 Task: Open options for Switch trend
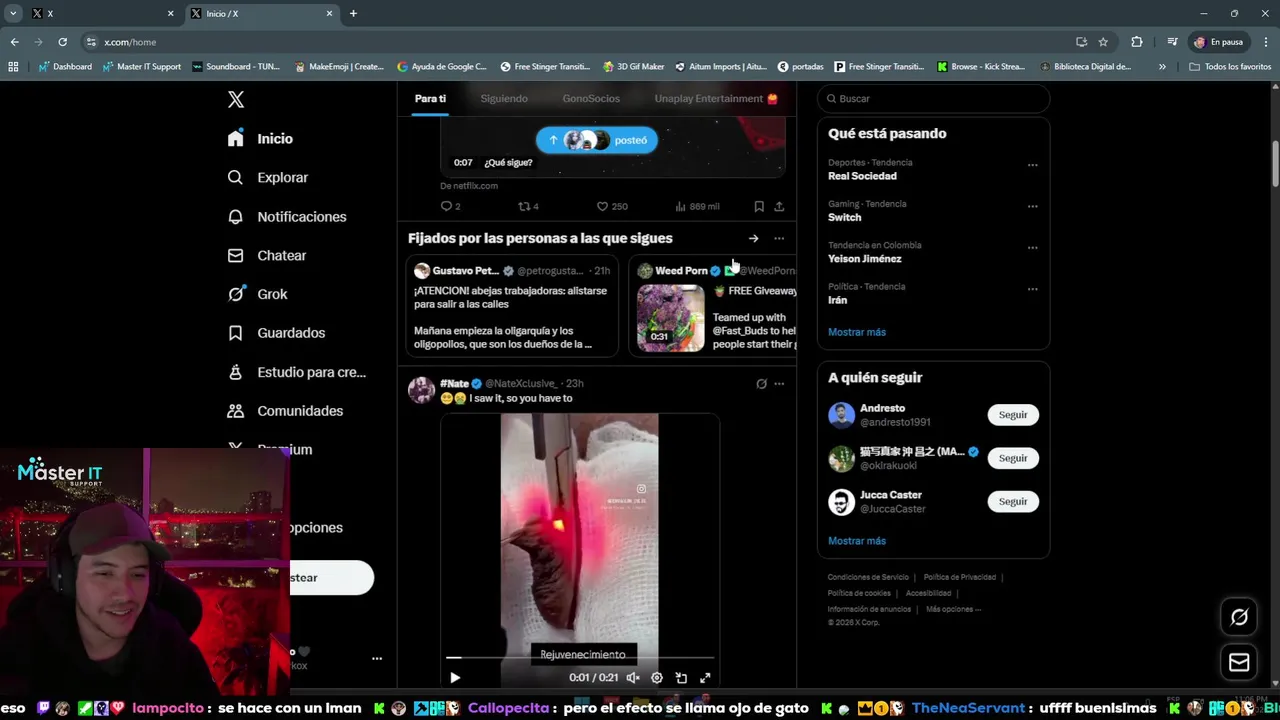pos(1033,206)
